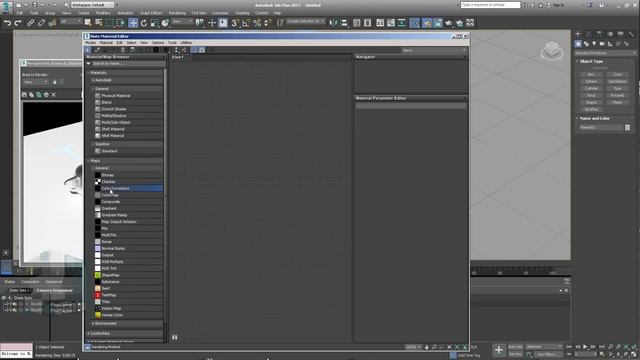The image size is (640, 360).
Task: Toggle the Percent Snap icon
Action: click(257, 23)
